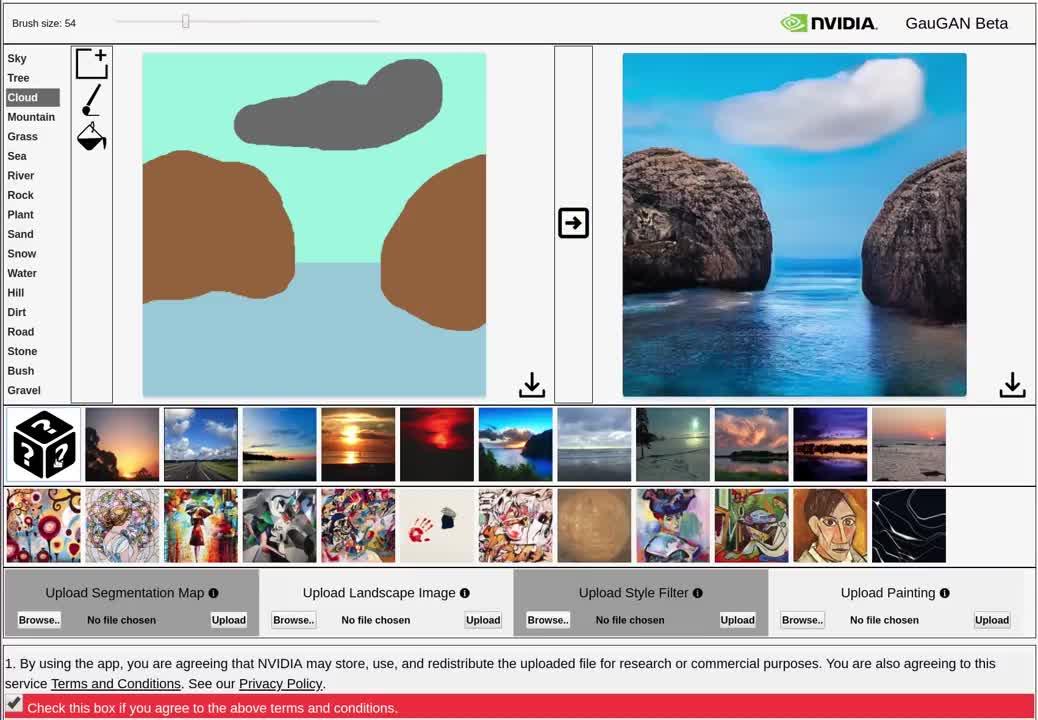Open info icon beside Upload Style Filter
Viewport: 1038px width, 720px height.
[x=697, y=593]
